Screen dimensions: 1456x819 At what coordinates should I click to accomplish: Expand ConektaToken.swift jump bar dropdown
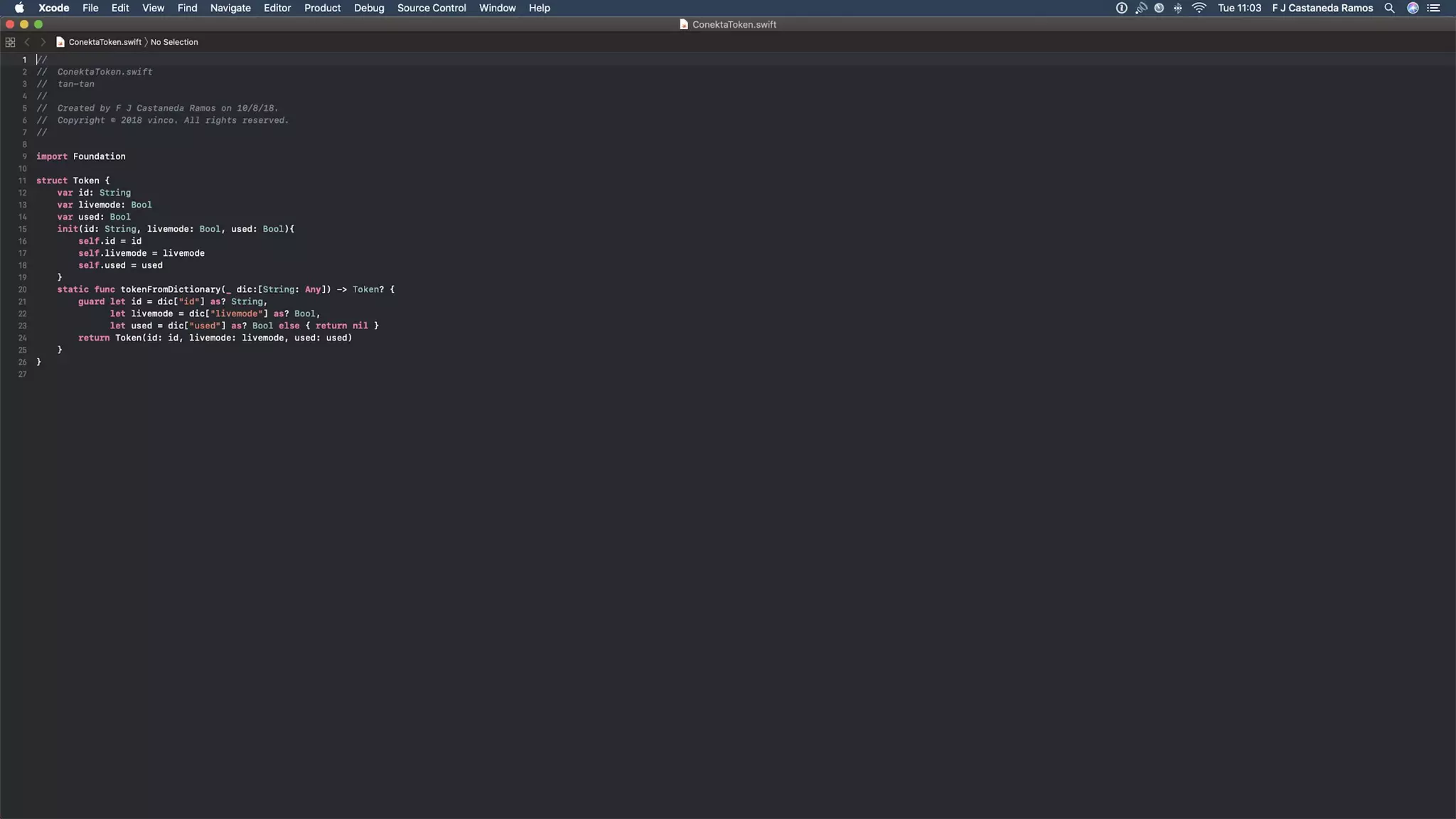(x=105, y=42)
